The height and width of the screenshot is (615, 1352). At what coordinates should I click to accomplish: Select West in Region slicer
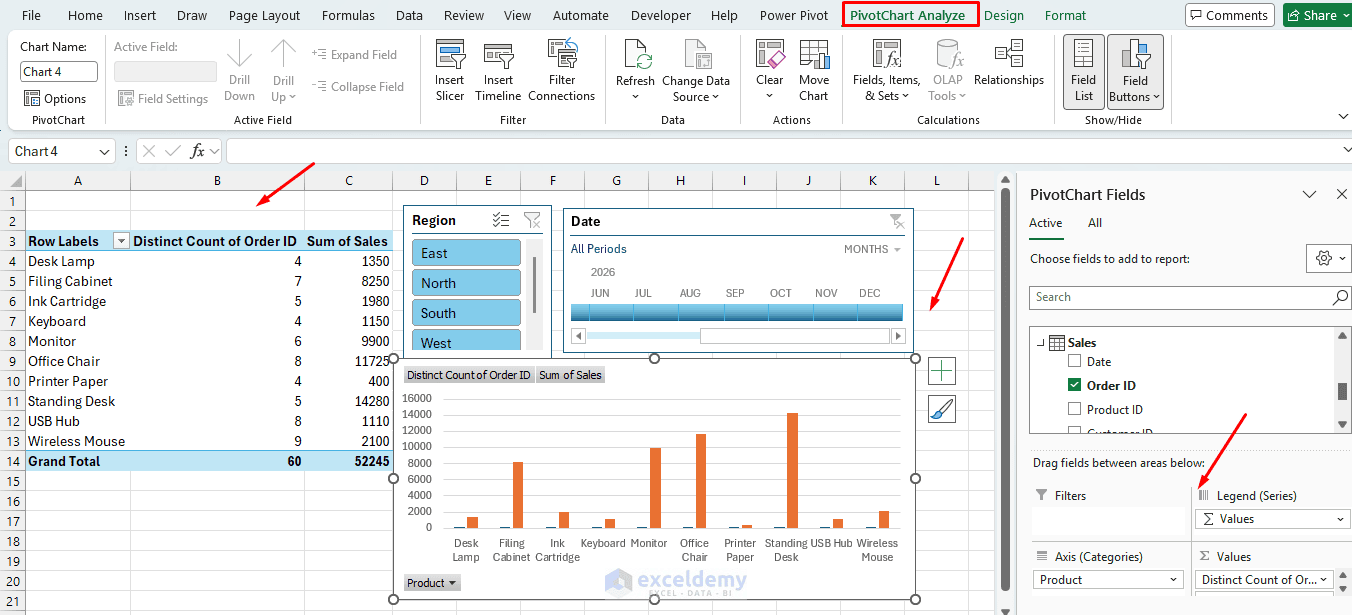coord(466,341)
